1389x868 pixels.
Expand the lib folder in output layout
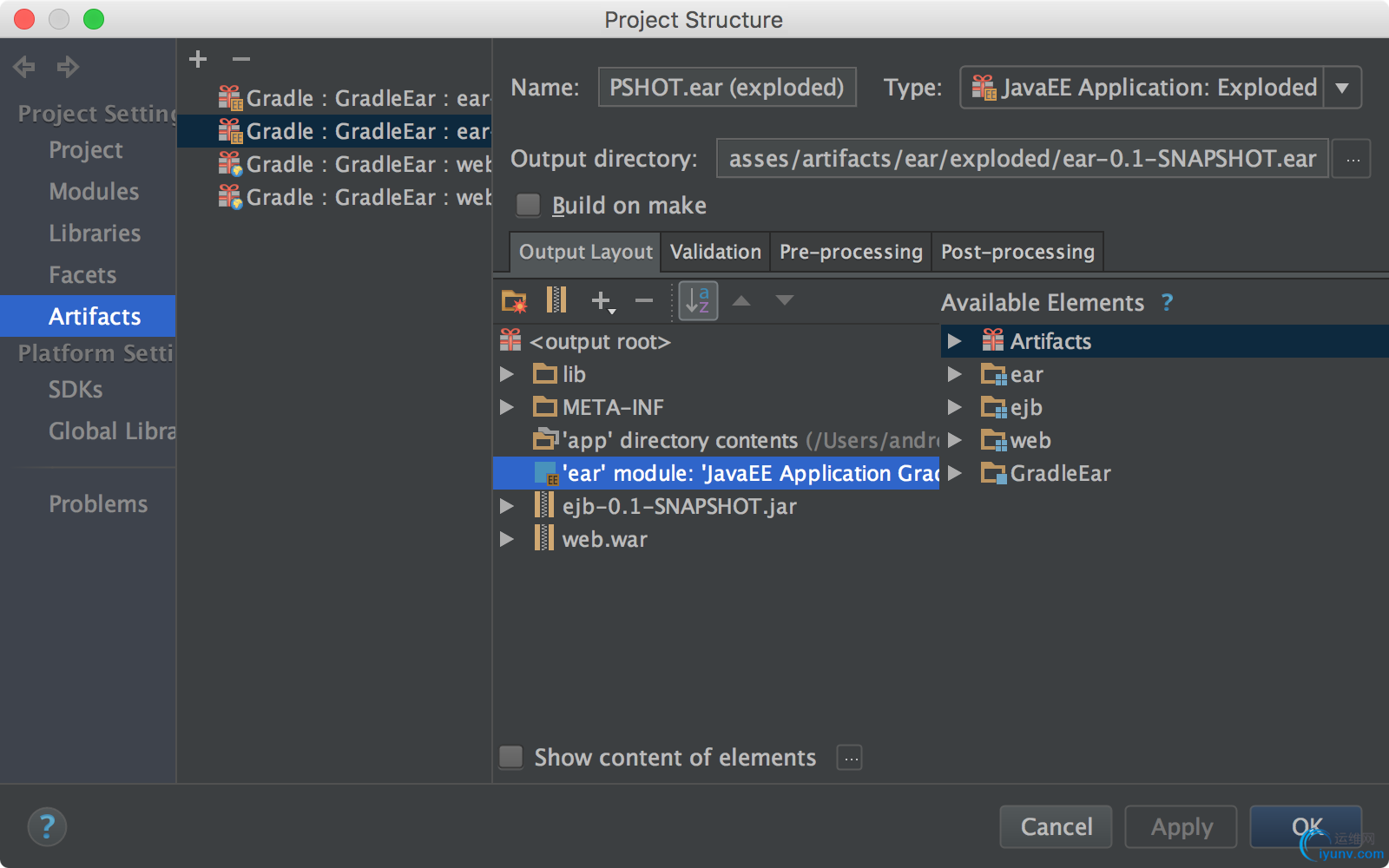pyautogui.click(x=507, y=374)
